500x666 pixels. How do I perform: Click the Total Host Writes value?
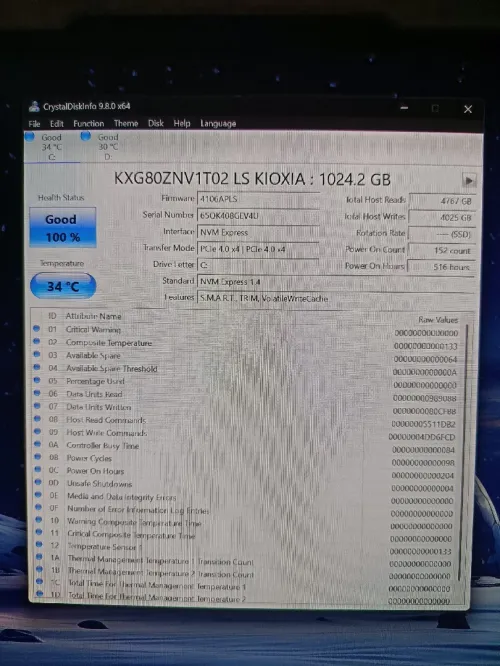pyautogui.click(x=442, y=217)
